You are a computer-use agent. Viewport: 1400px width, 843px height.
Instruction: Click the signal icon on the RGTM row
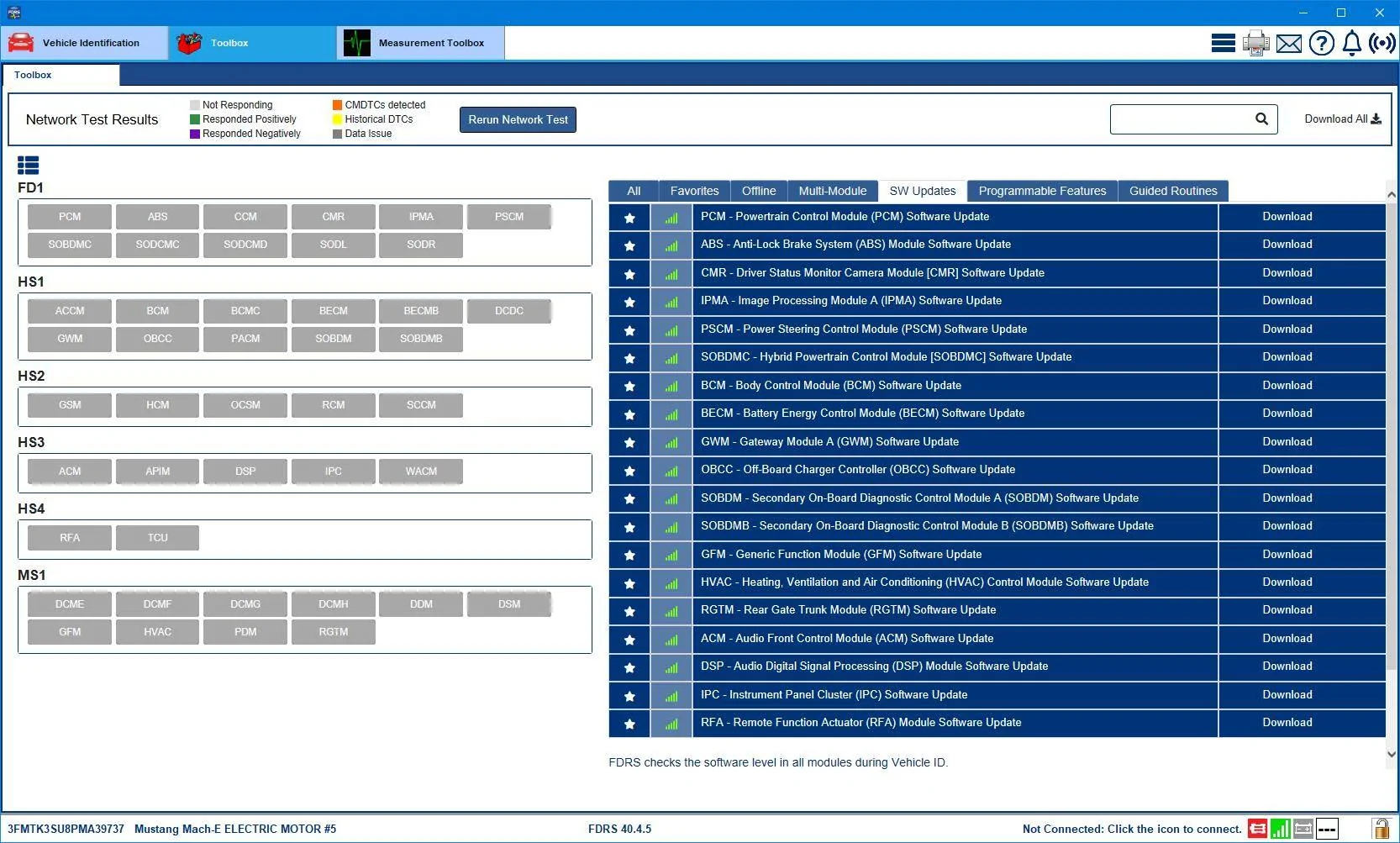[671, 611]
